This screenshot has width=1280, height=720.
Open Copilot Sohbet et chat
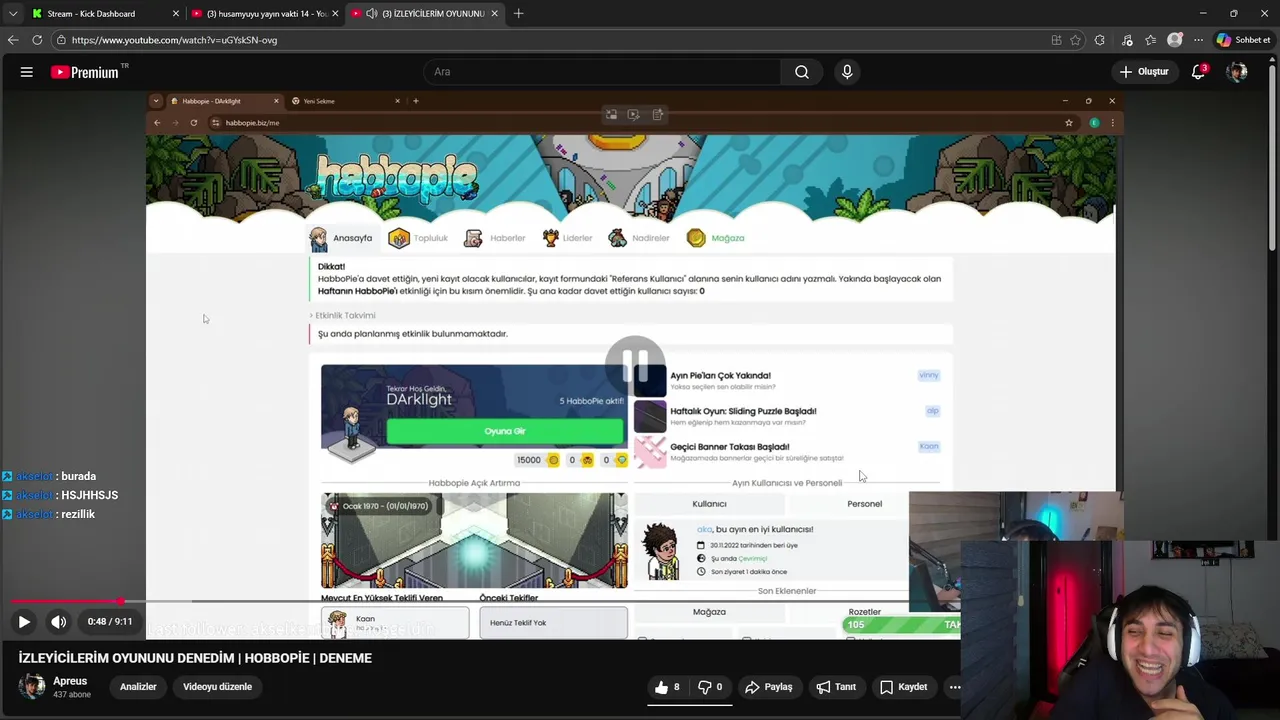click(1244, 40)
